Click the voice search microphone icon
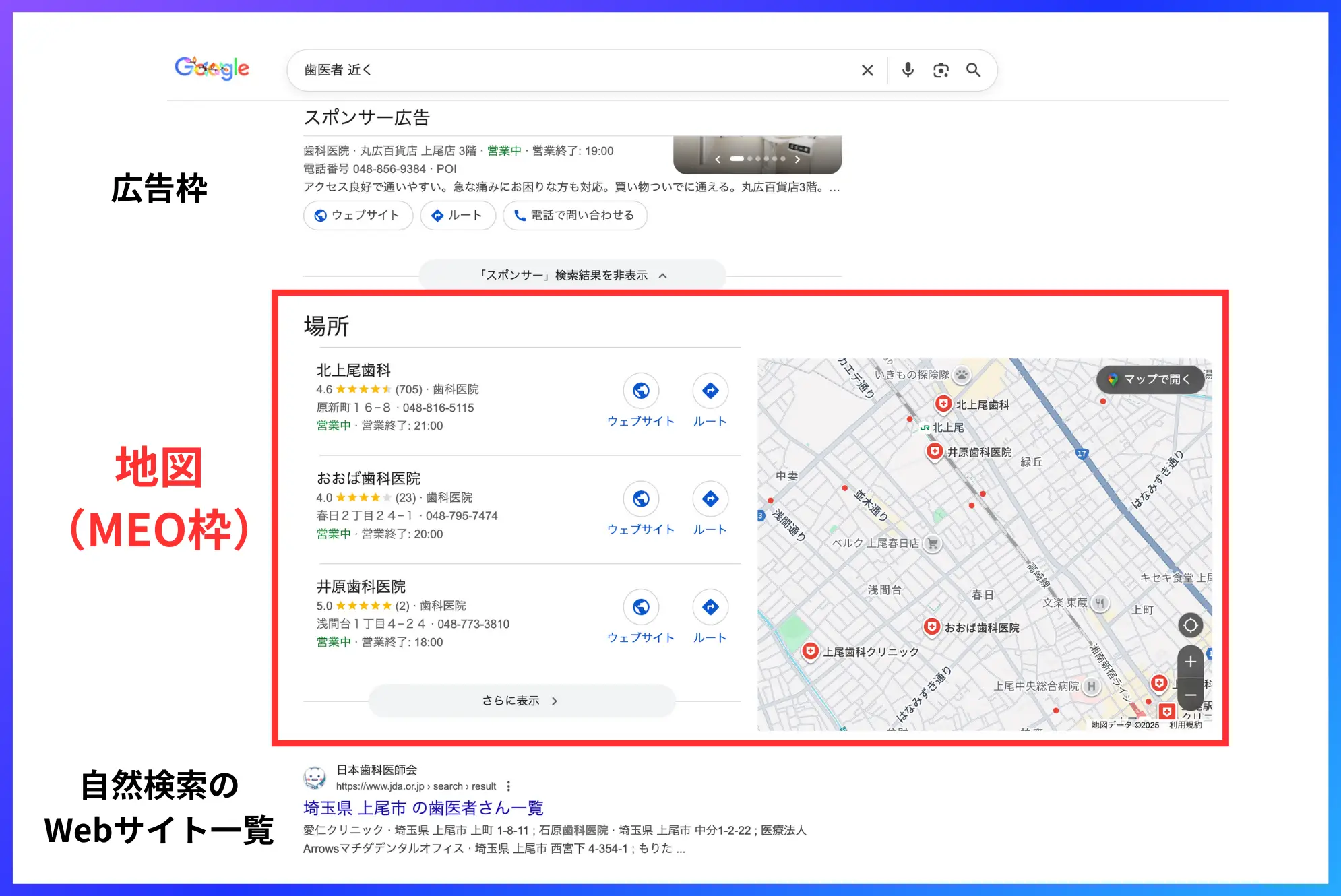This screenshot has height=896, width=1341. pyautogui.click(x=908, y=70)
